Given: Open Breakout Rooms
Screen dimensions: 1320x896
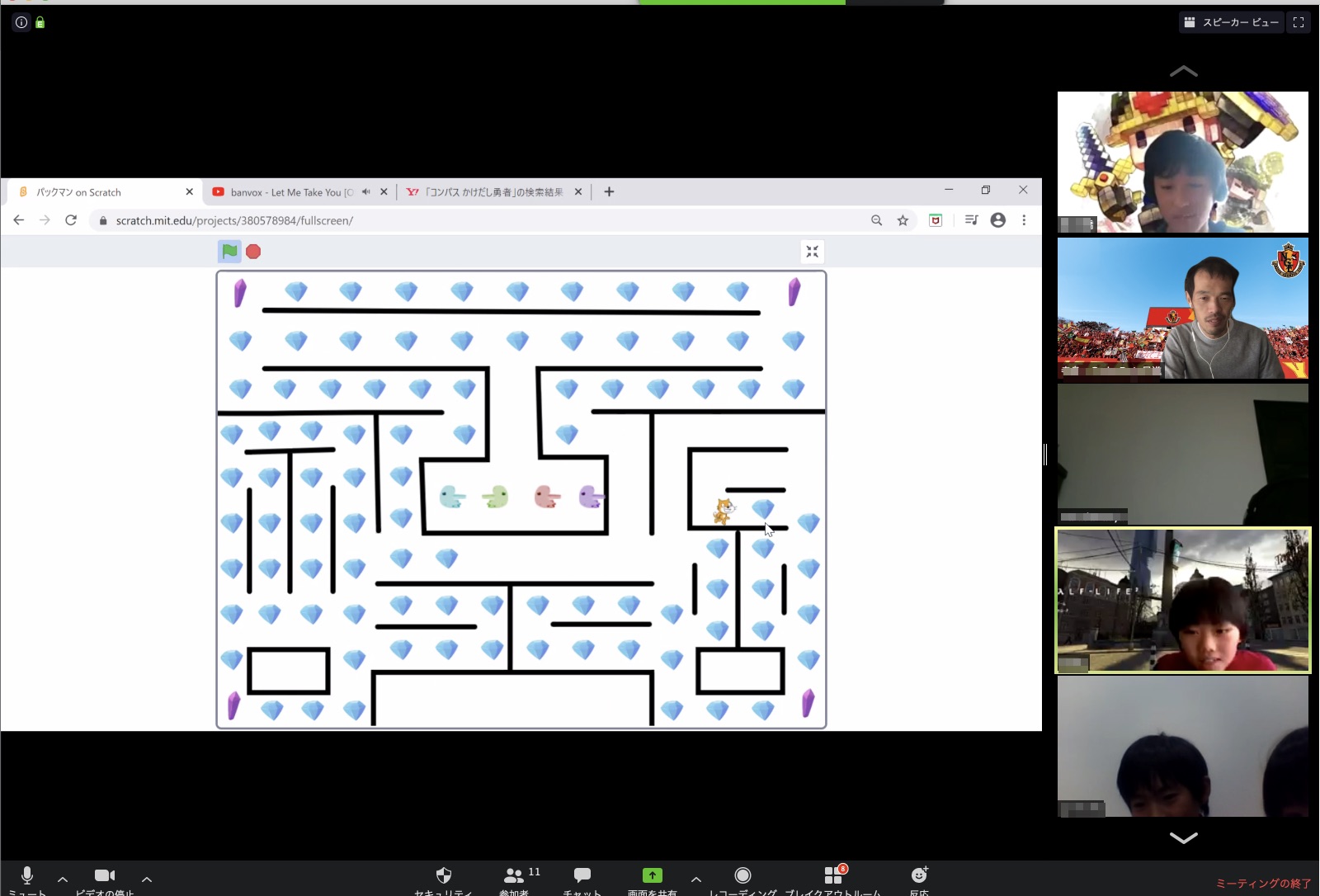Looking at the screenshot, I should pos(833,879).
